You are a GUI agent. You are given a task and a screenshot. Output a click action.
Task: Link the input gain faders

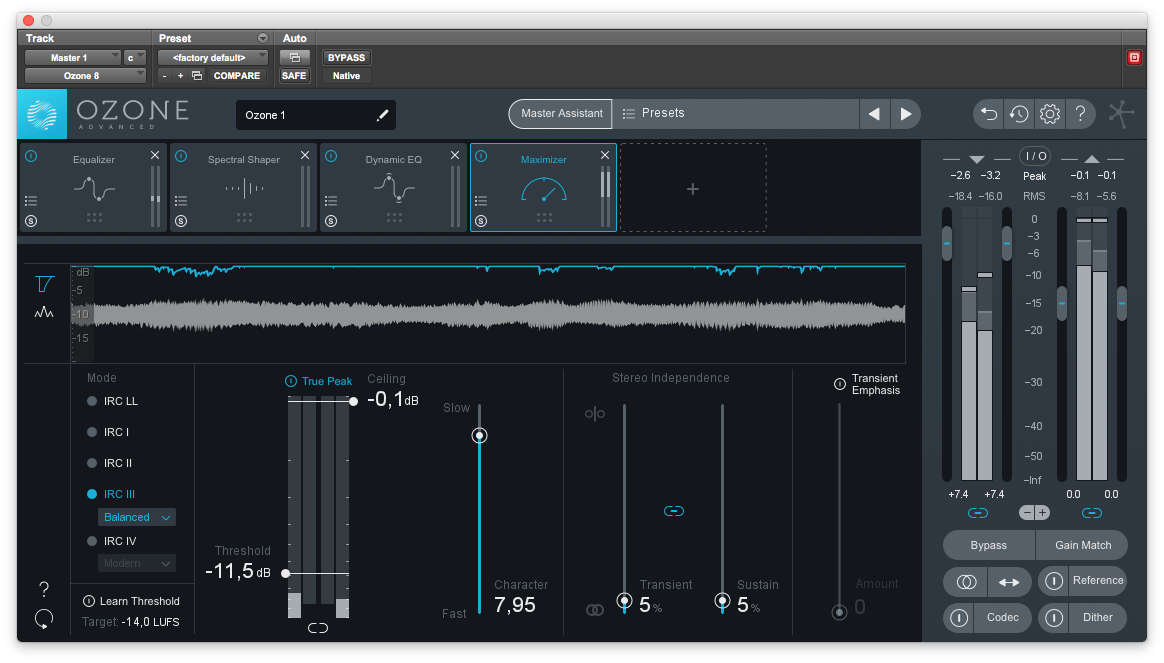(x=978, y=513)
